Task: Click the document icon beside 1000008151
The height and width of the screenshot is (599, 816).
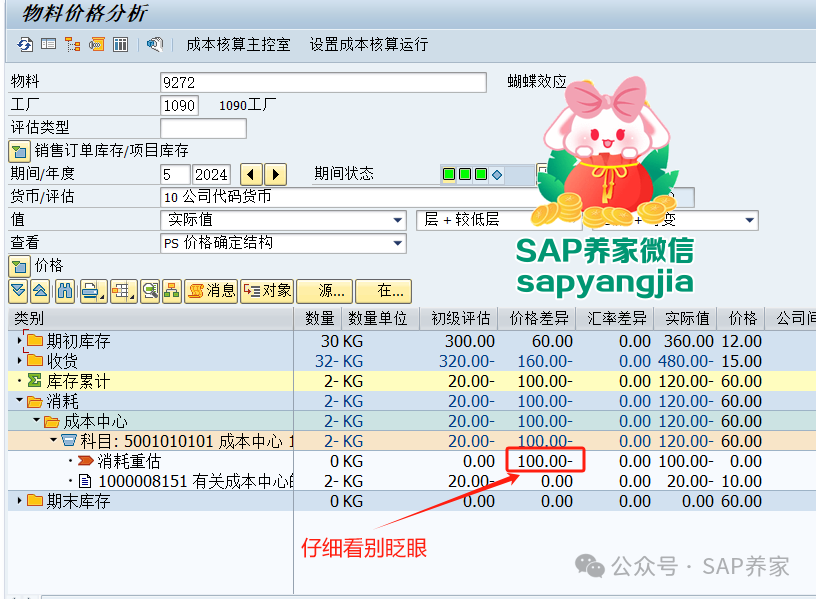Action: 85,481
